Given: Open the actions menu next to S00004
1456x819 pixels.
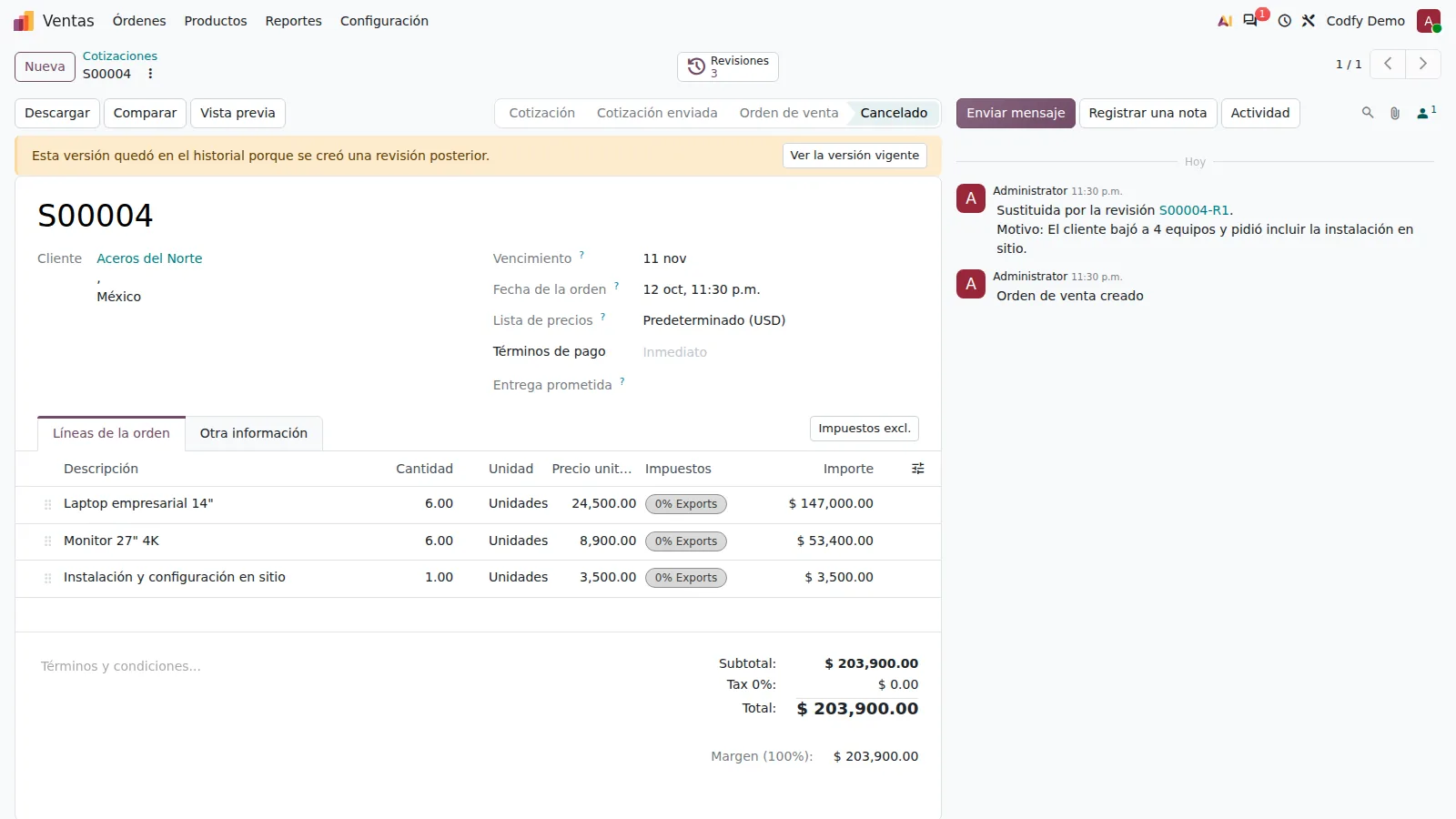Looking at the screenshot, I should tap(150, 74).
